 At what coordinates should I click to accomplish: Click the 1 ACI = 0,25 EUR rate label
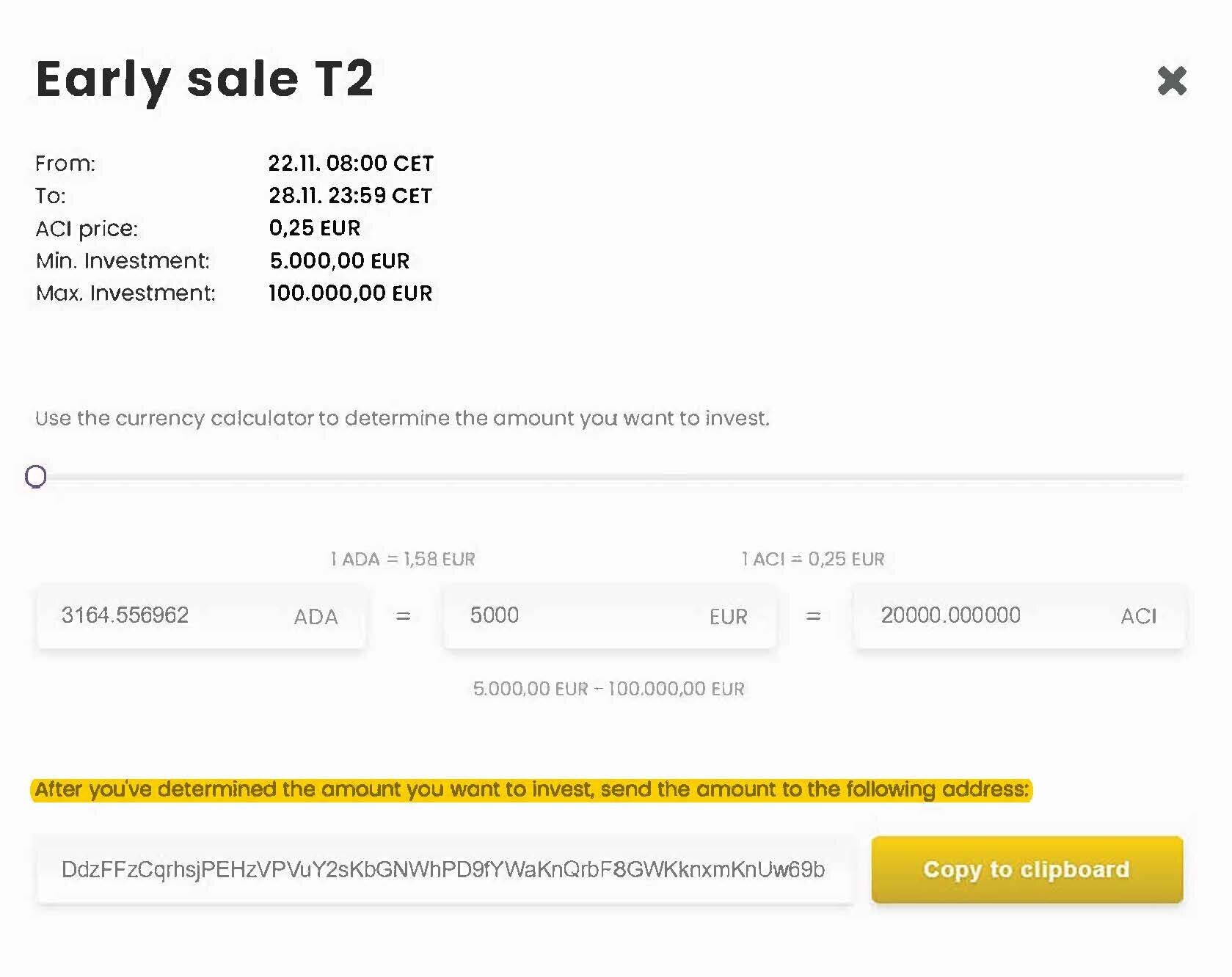(813, 559)
